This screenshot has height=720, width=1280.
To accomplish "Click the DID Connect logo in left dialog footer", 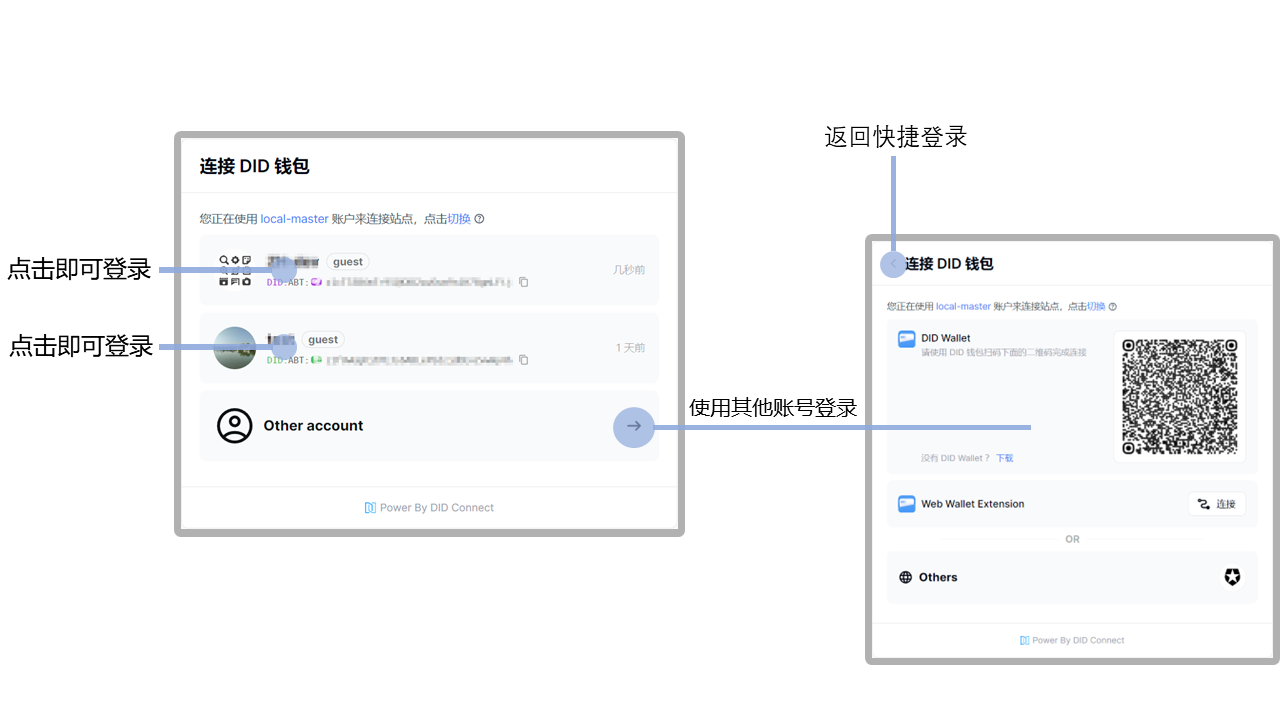I will pos(368,507).
